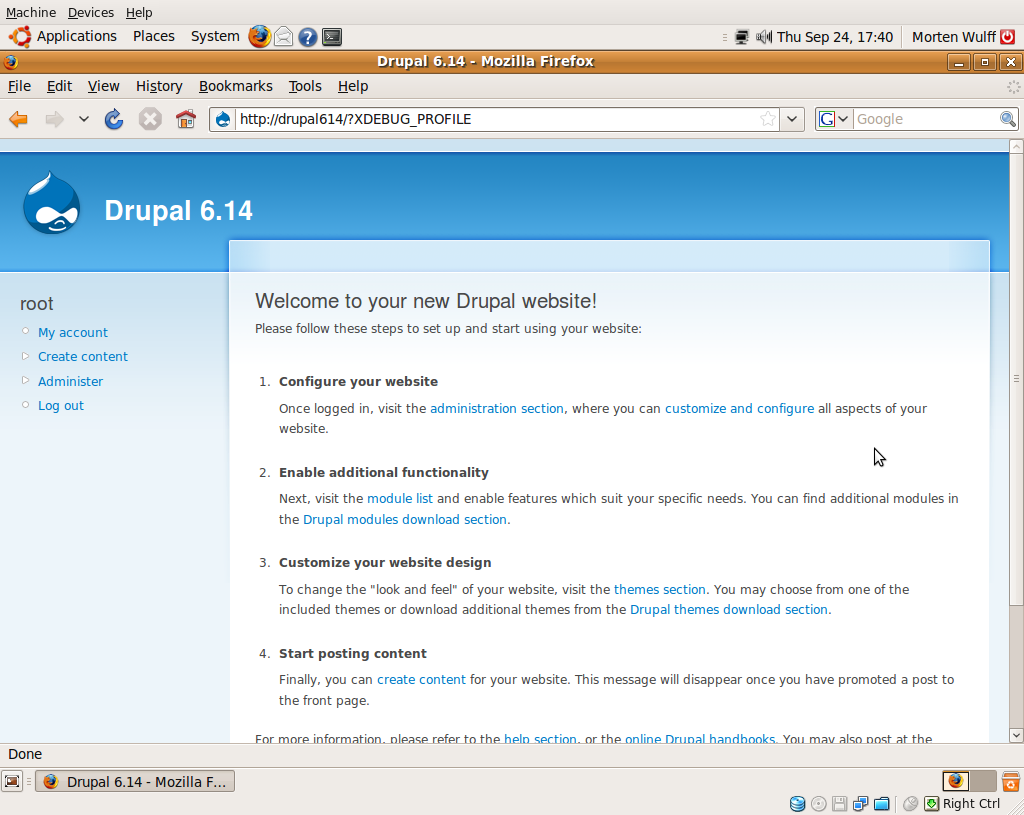Open the My account link
Viewport: 1024px width, 815px height.
tap(72, 332)
